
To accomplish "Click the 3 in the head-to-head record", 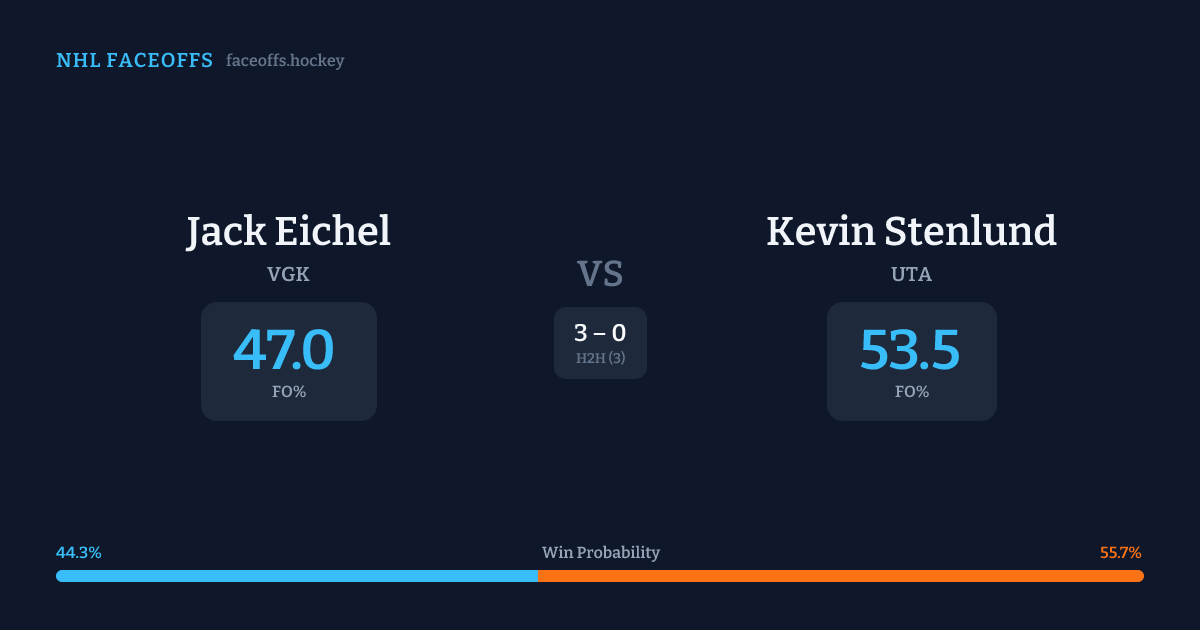I will (x=581, y=333).
